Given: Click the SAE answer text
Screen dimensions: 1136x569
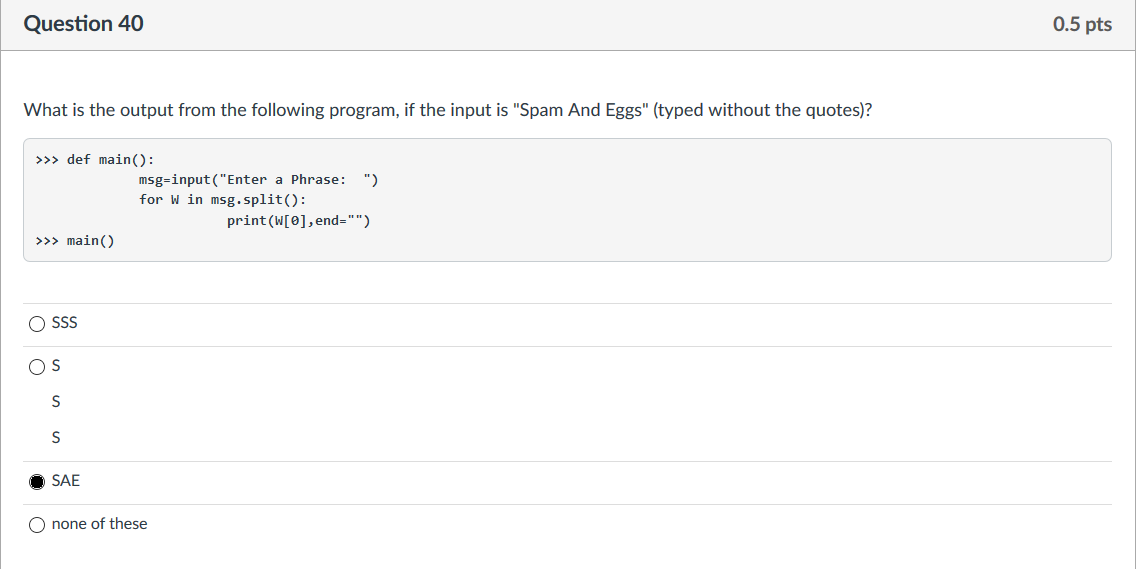Looking at the screenshot, I should [x=66, y=481].
